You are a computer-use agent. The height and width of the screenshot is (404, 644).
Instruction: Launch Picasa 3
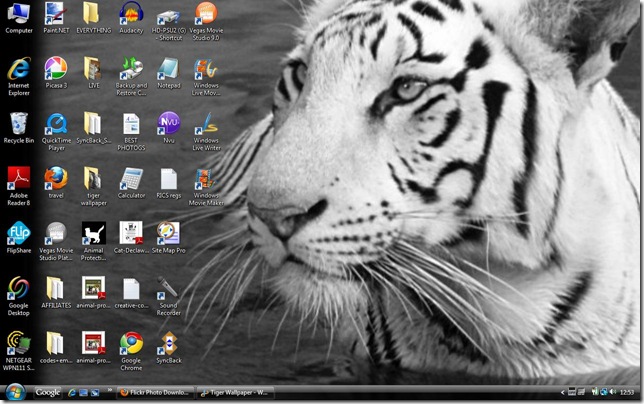click(56, 73)
